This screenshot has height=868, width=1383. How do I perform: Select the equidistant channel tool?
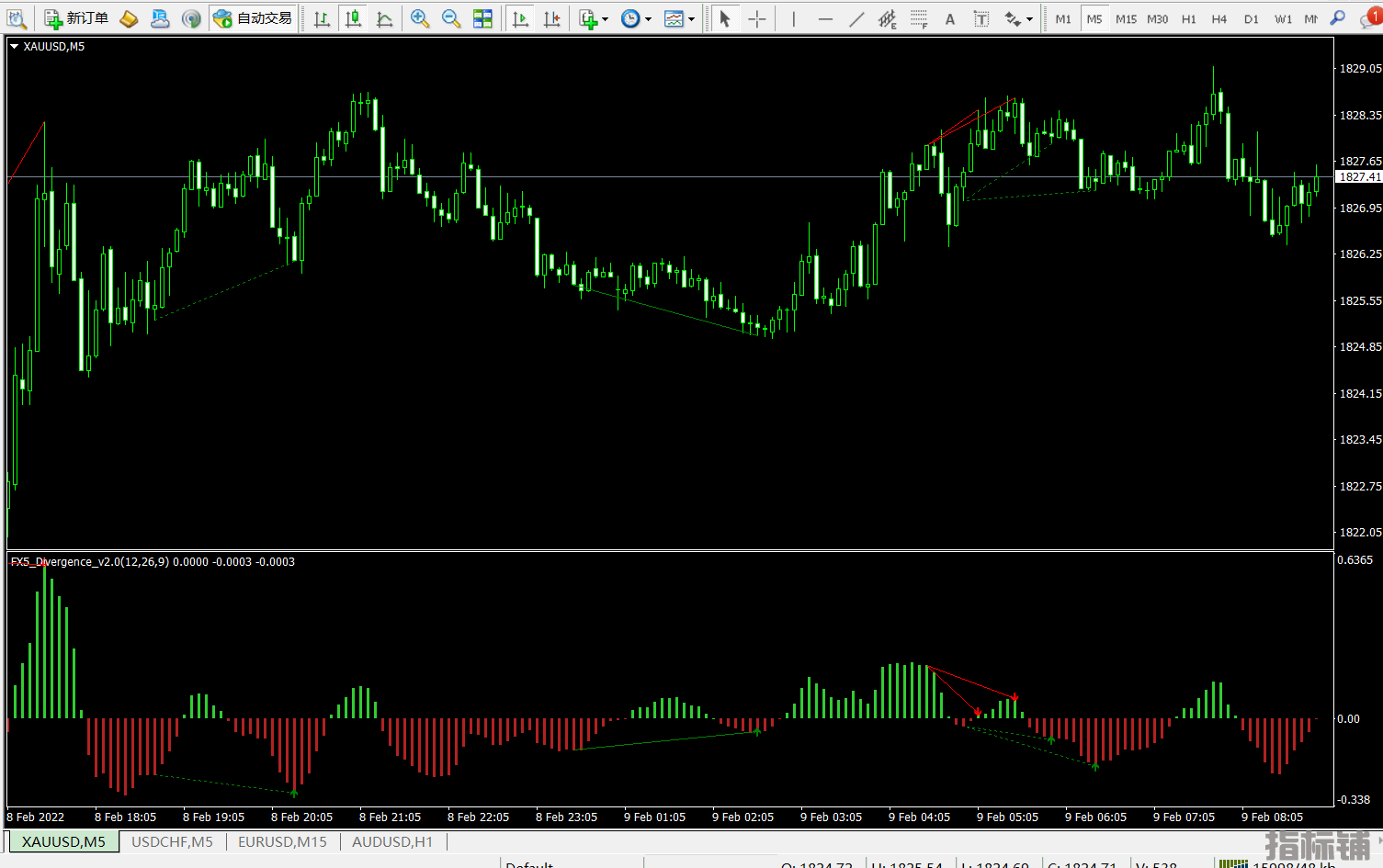(888, 18)
